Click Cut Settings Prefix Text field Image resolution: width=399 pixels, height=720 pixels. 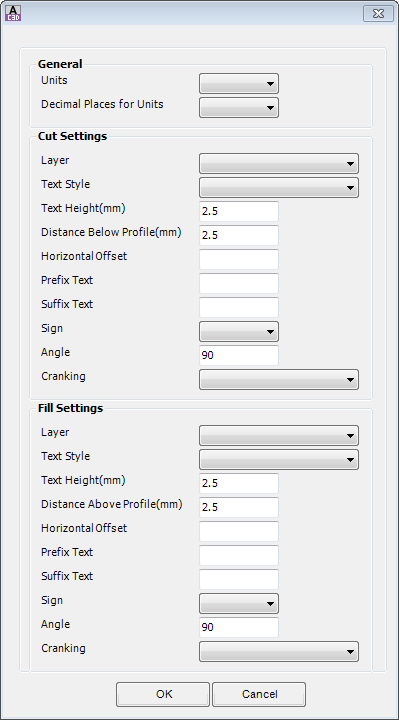[x=239, y=283]
